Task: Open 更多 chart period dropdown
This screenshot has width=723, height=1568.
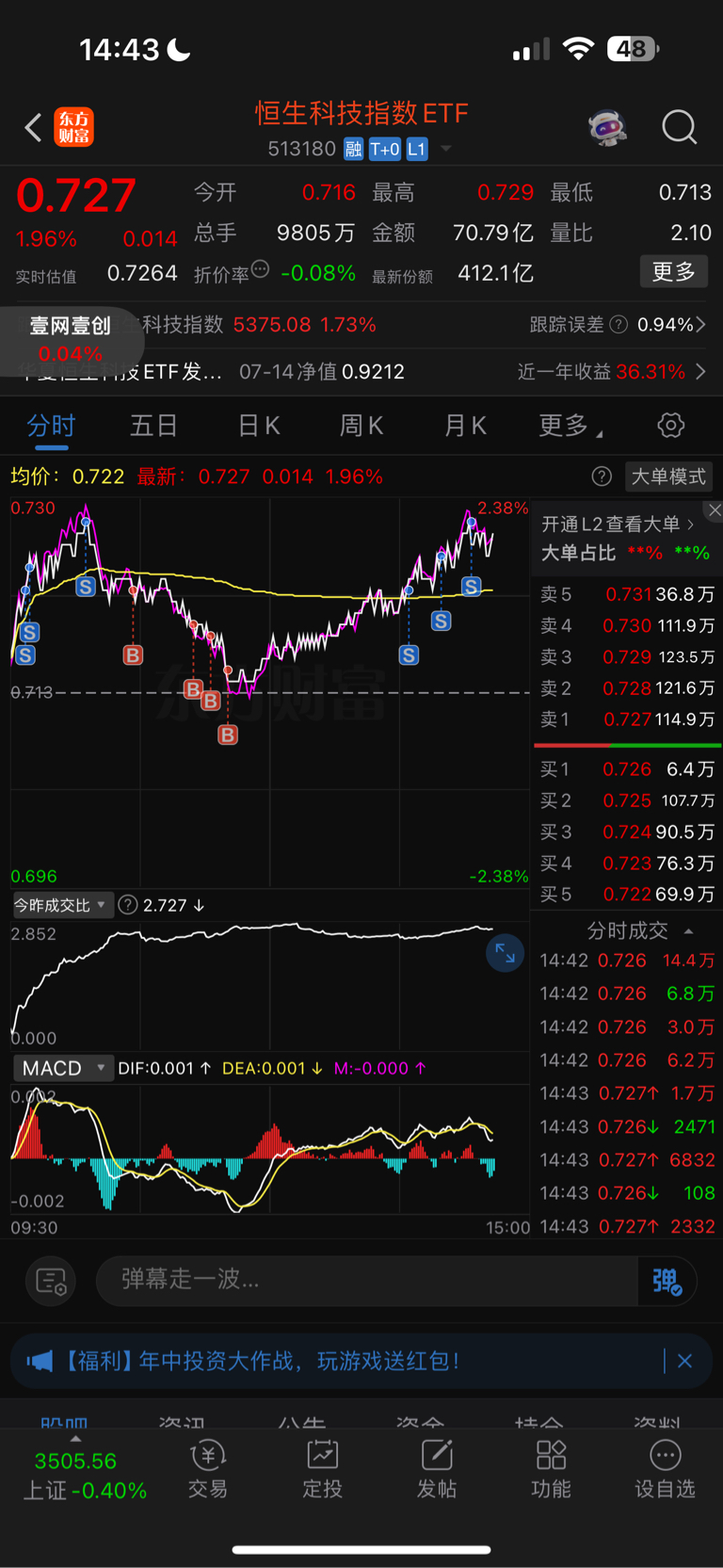Action: (x=570, y=426)
